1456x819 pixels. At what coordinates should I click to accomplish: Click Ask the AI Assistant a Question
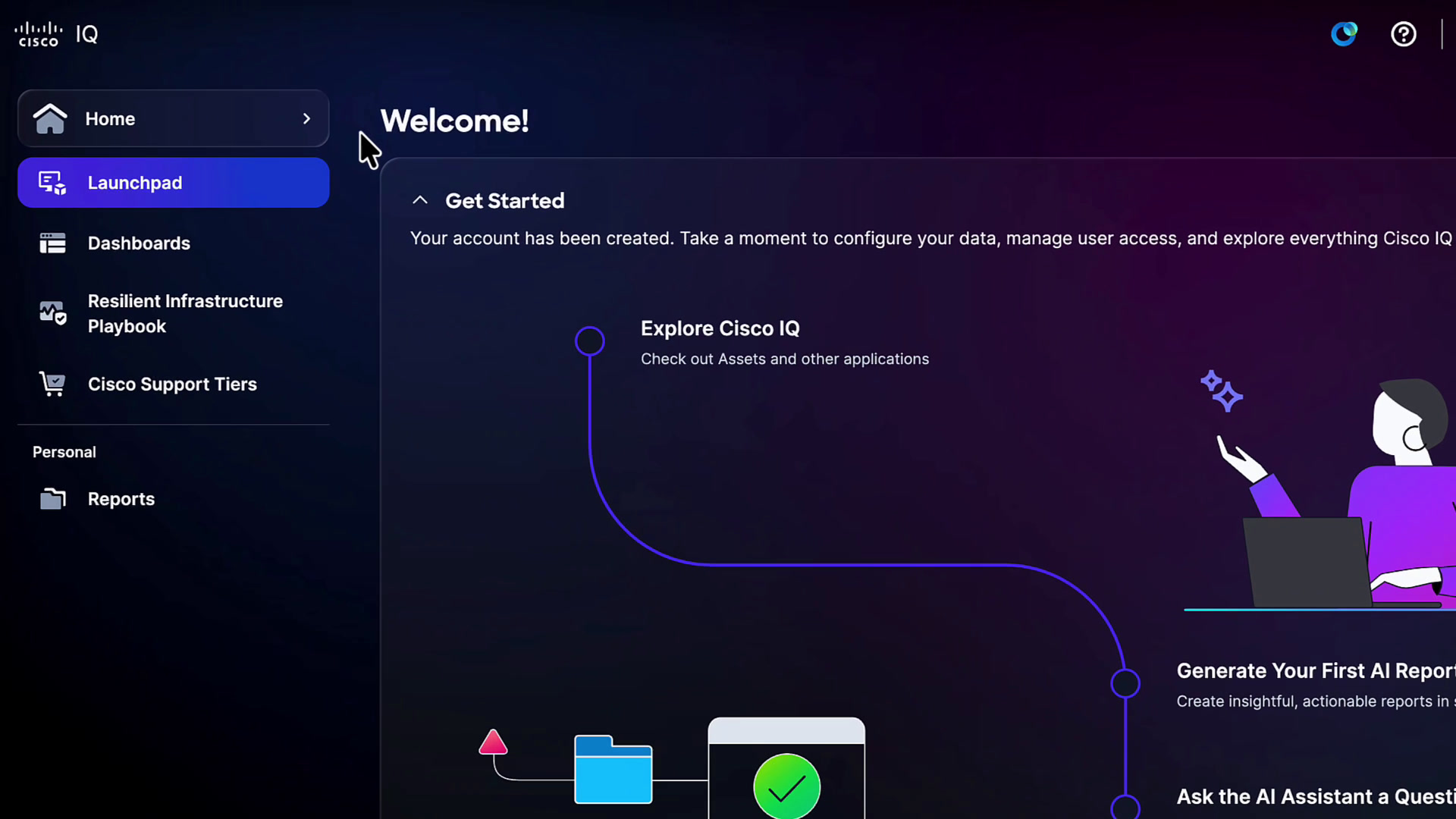coord(1316,797)
